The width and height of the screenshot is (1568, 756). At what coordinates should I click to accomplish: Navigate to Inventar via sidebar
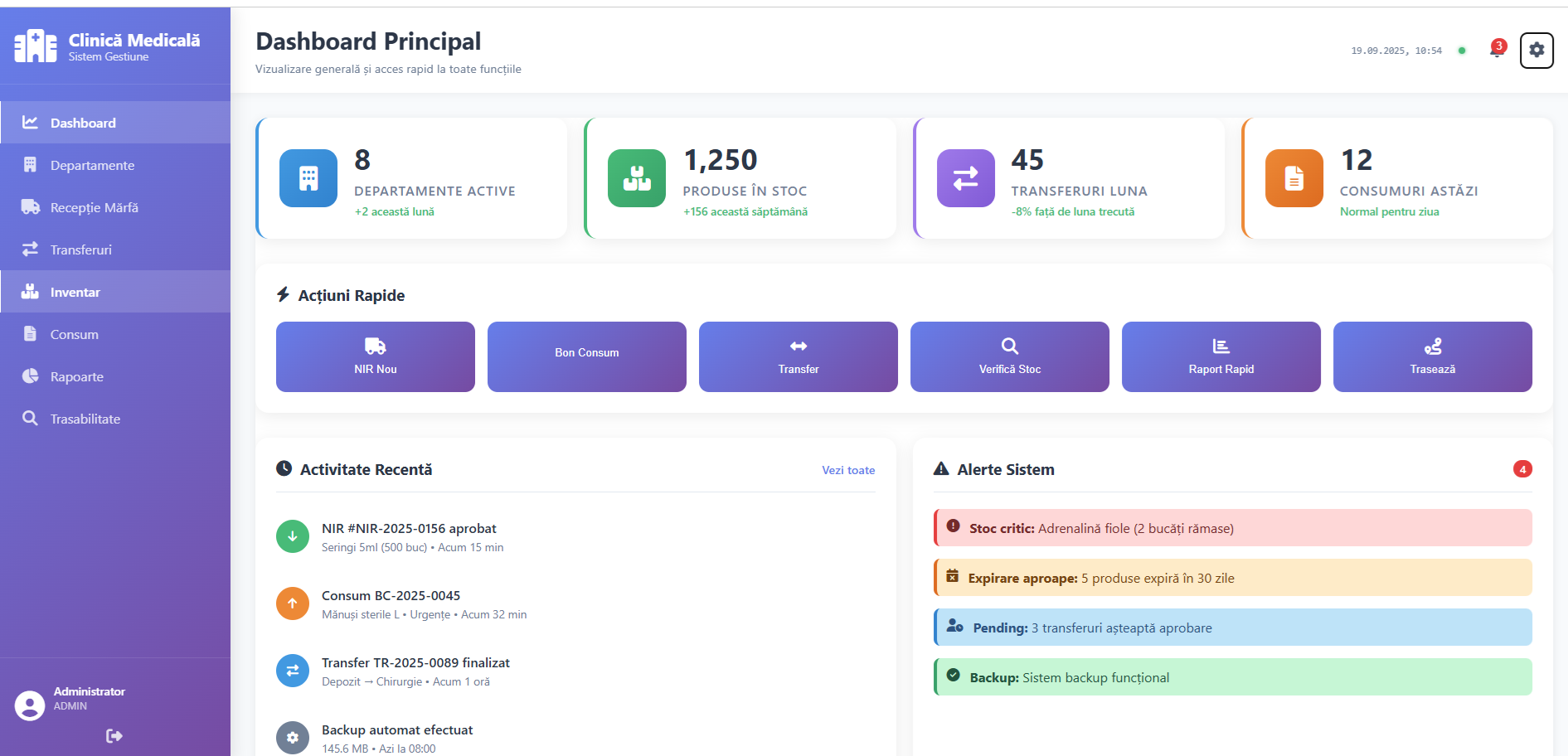point(75,292)
